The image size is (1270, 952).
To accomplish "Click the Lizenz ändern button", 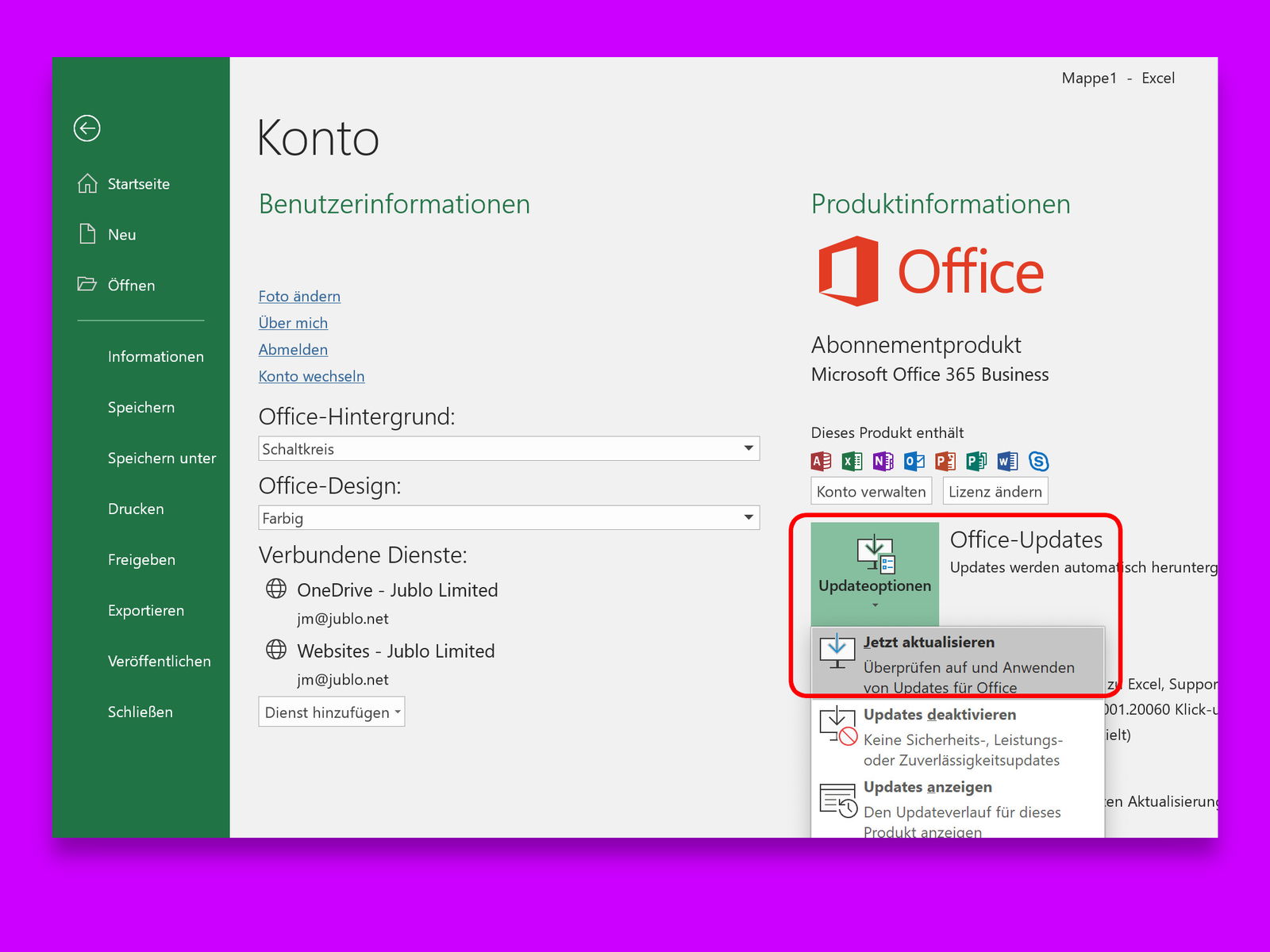I will coord(995,491).
